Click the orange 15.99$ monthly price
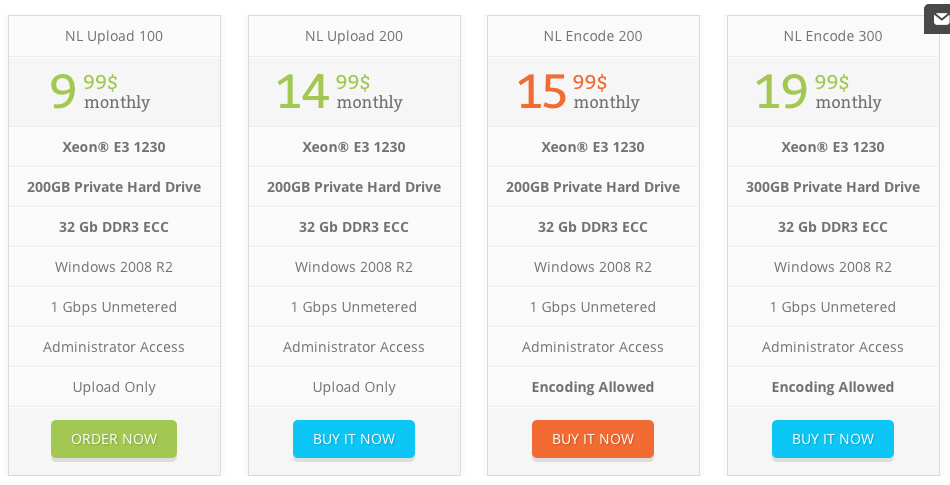The image size is (950, 485). coord(579,91)
